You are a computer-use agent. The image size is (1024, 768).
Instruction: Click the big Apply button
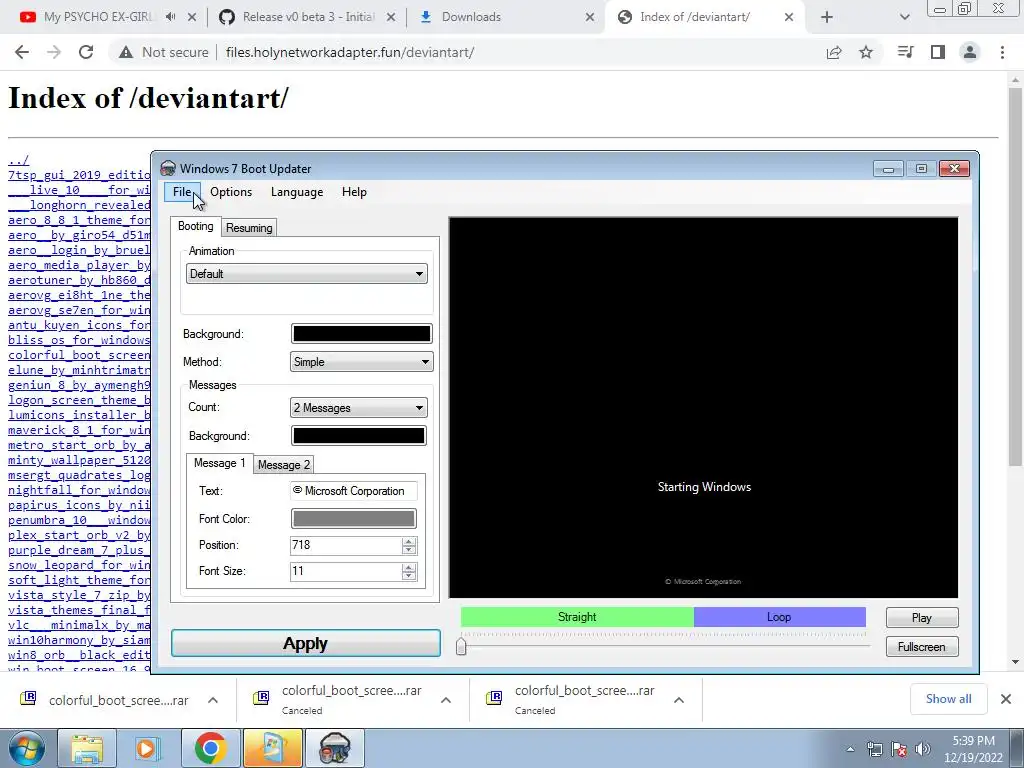(306, 643)
